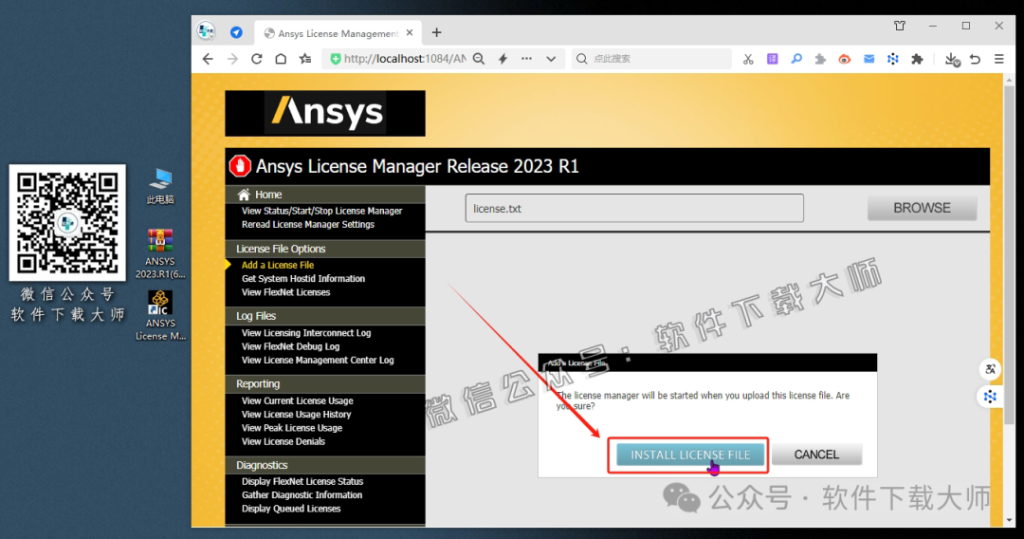Select Gather Diagnostic Information

coord(301,495)
